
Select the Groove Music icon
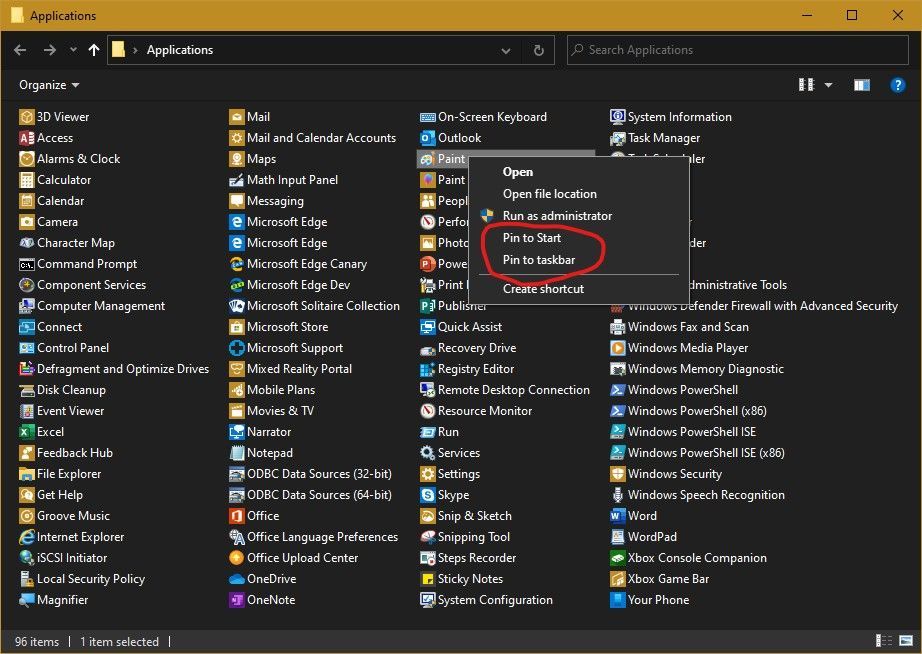click(x=26, y=516)
